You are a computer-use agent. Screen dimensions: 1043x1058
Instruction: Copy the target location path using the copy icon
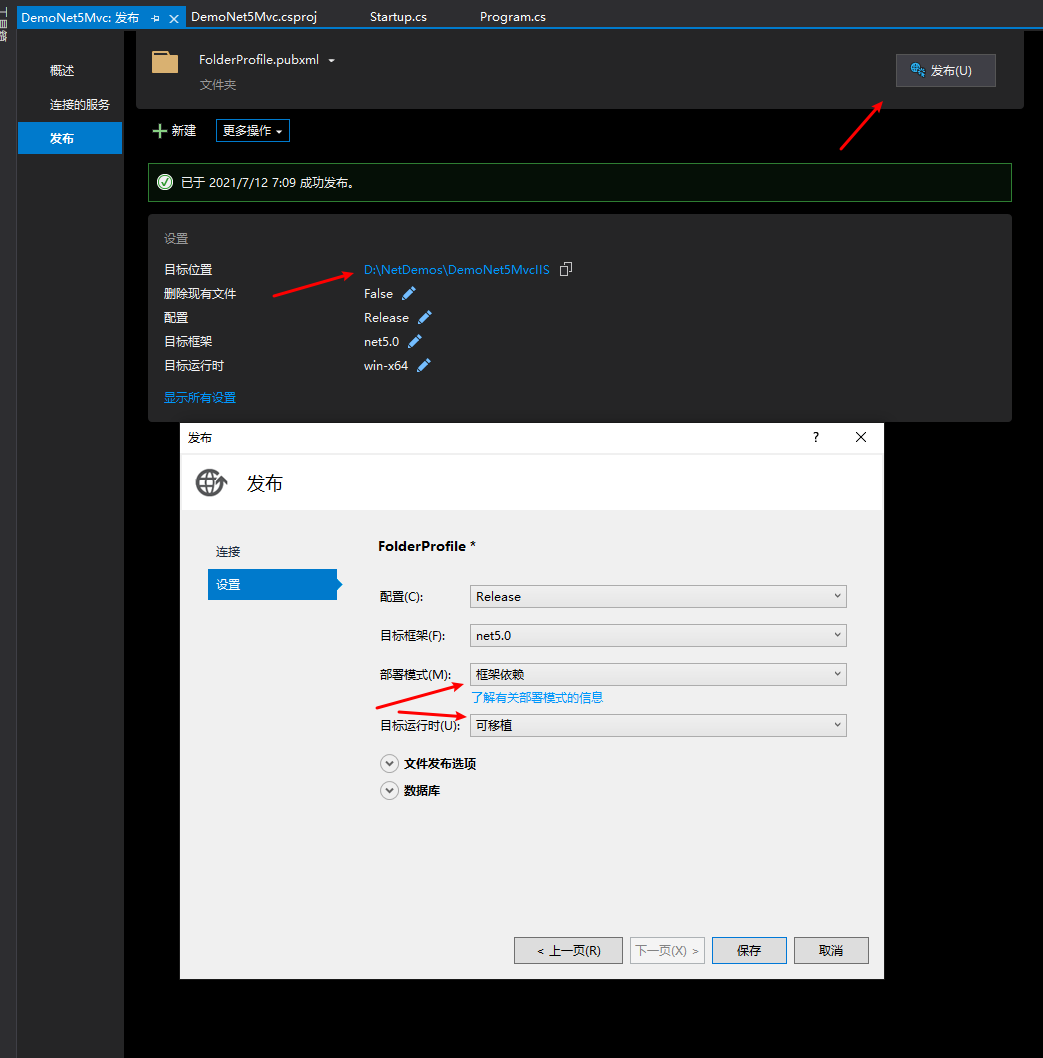(x=565, y=268)
